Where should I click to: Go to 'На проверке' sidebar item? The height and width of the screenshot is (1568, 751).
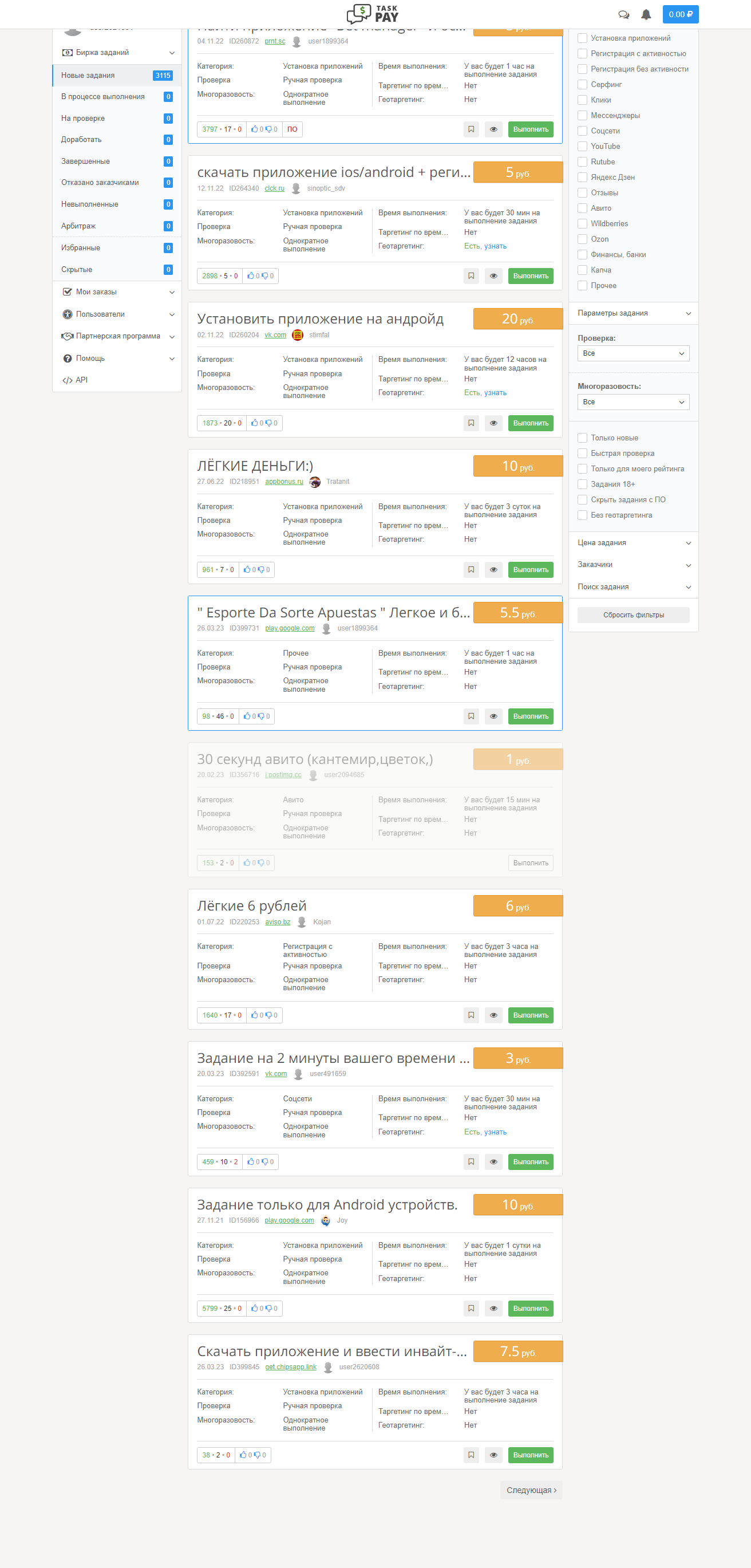(x=117, y=119)
